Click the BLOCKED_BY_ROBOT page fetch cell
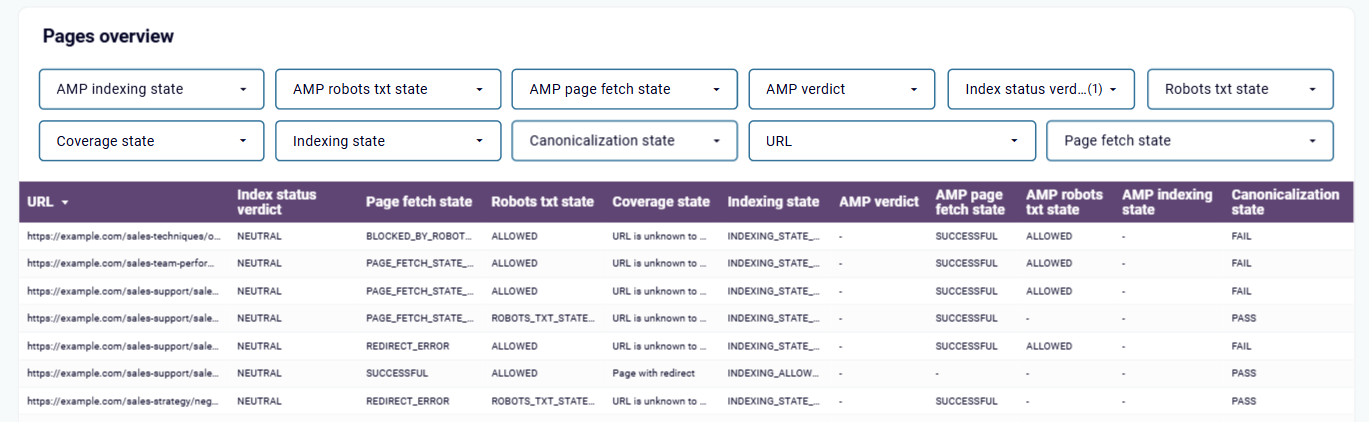Screen dimensions: 1369x422 (420, 237)
